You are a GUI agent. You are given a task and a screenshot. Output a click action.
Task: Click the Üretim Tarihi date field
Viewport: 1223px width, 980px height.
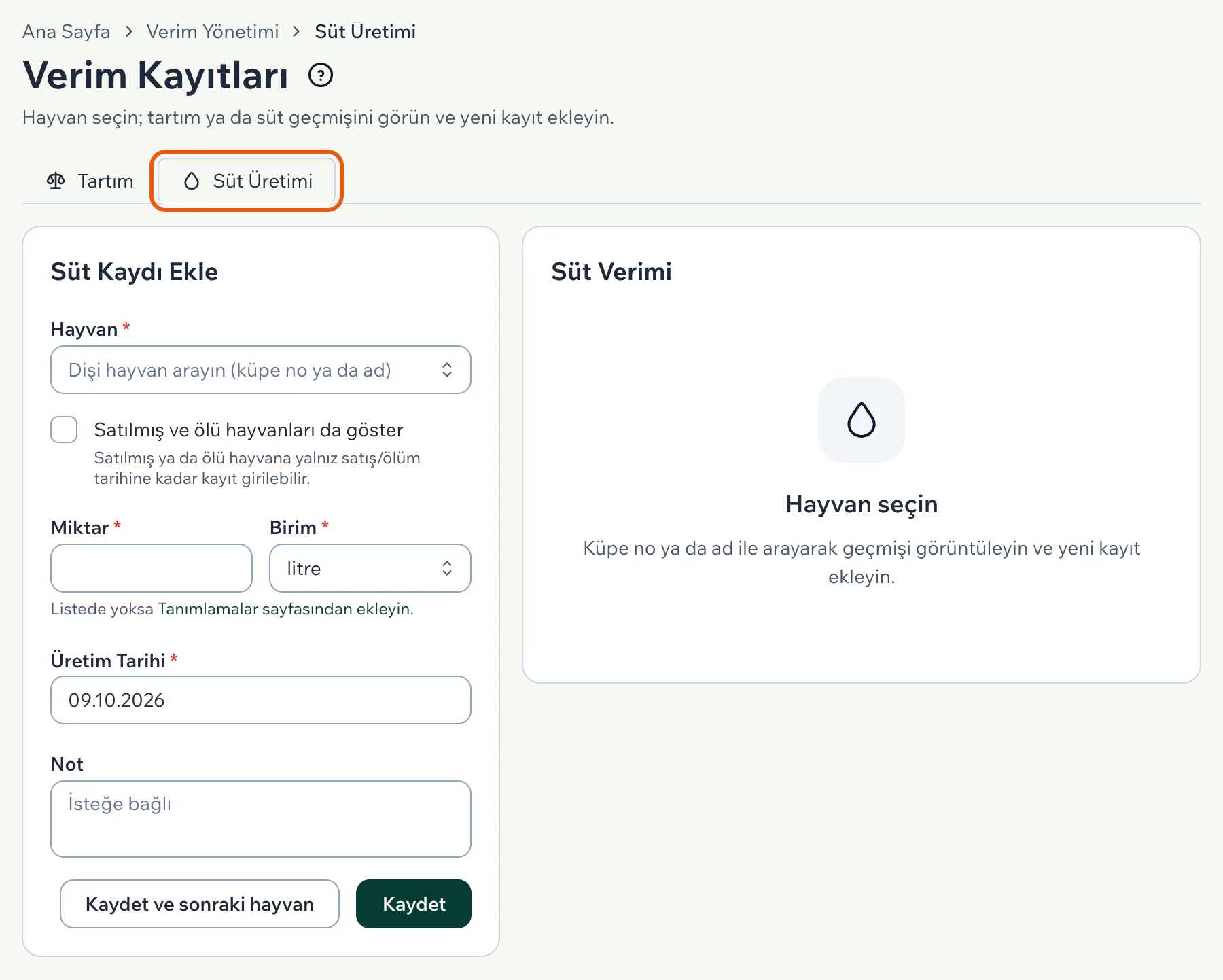[261, 700]
